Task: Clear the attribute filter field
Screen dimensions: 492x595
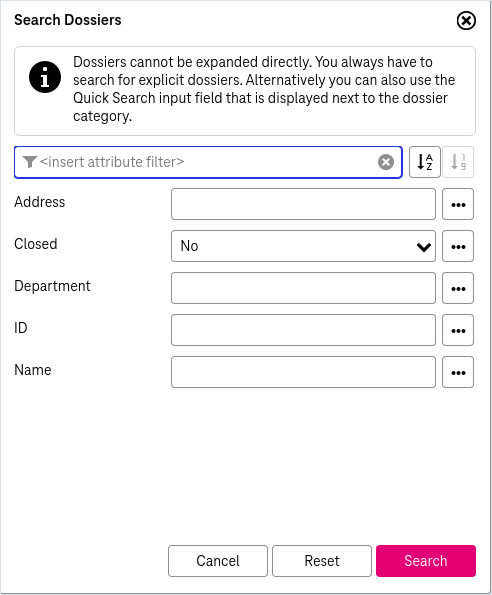Action: 386,162
